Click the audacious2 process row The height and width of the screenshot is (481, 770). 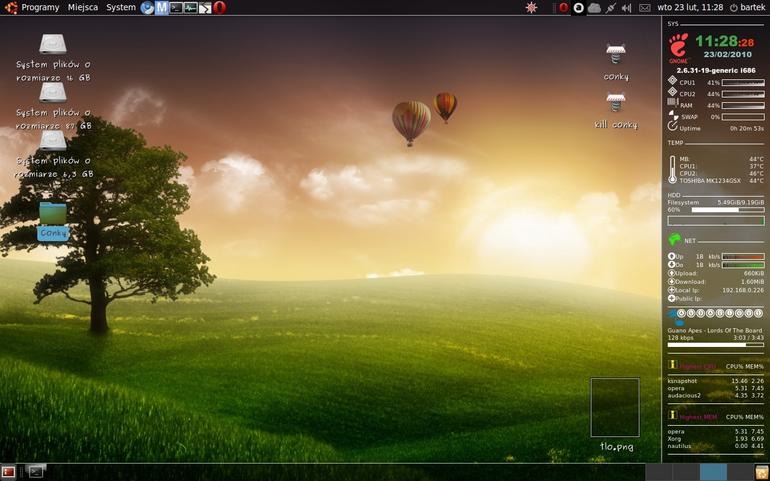pyautogui.click(x=715, y=396)
